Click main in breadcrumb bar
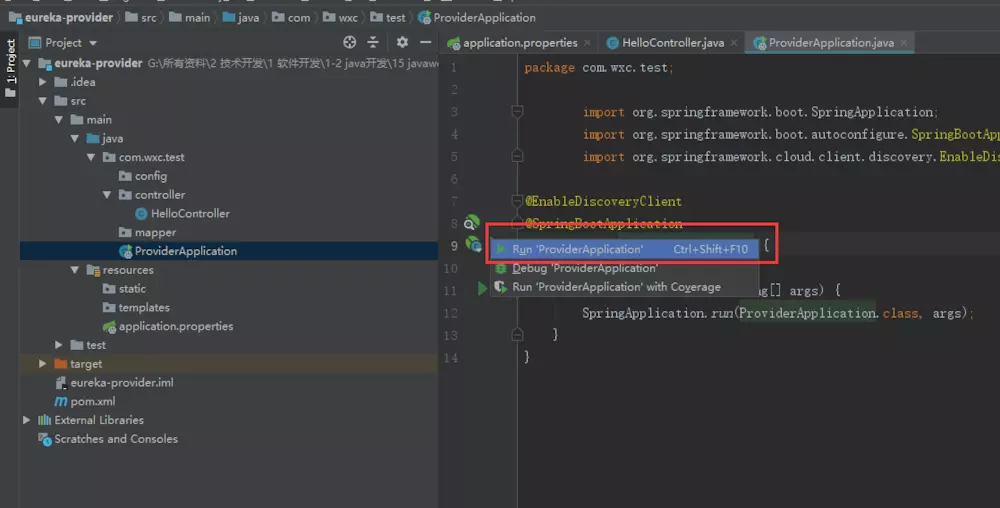 tap(189, 17)
